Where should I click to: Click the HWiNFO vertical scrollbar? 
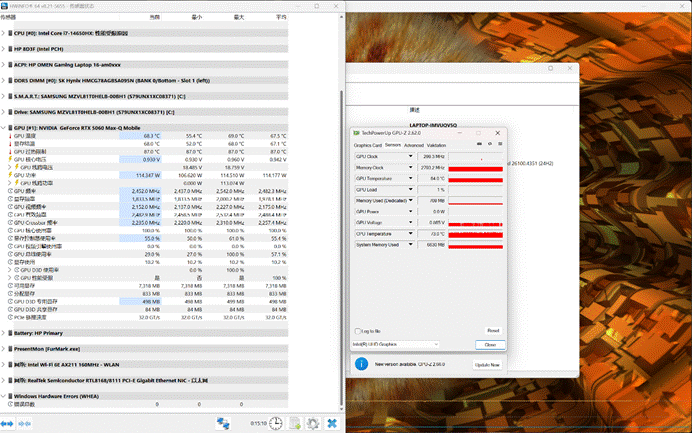pyautogui.click(x=341, y=249)
